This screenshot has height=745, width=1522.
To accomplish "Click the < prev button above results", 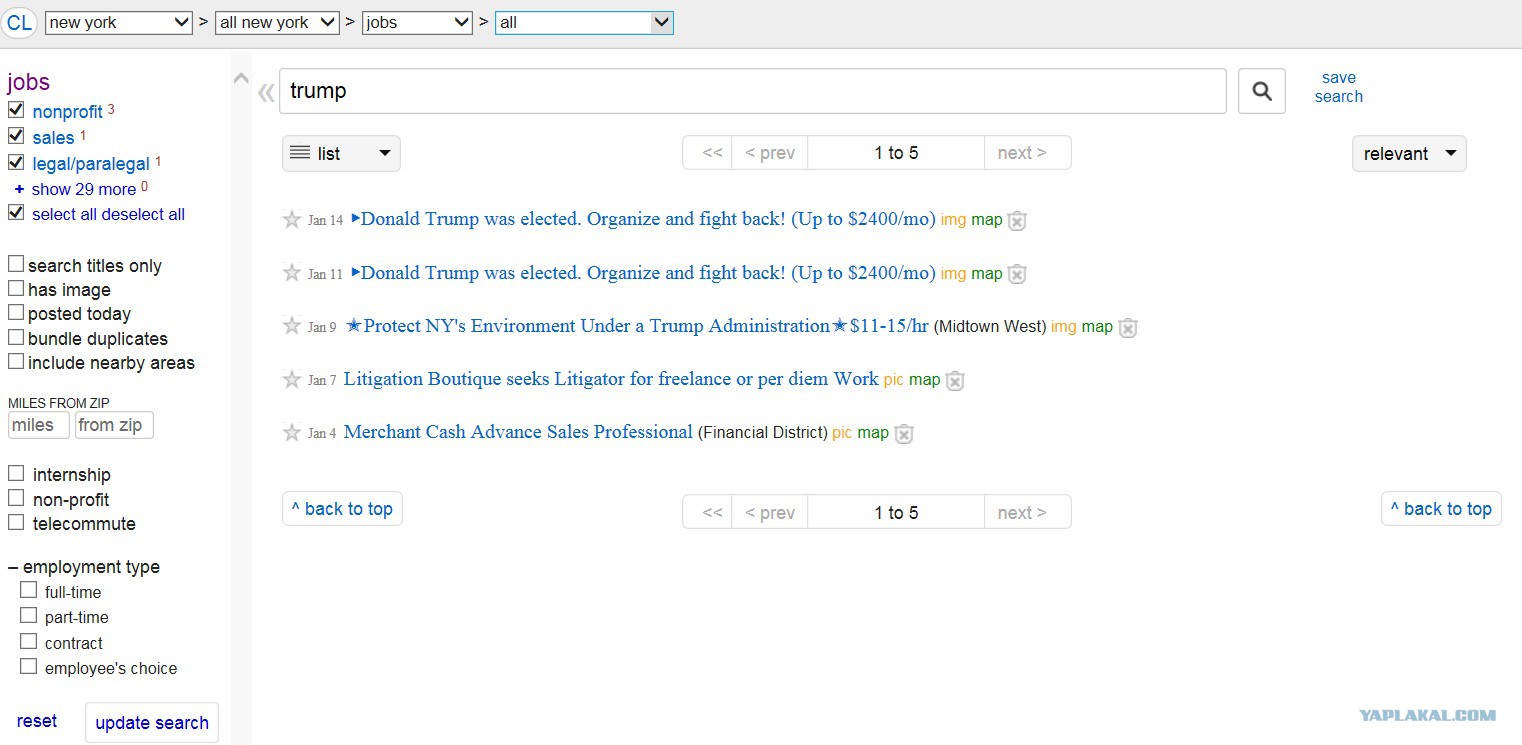I will (770, 153).
